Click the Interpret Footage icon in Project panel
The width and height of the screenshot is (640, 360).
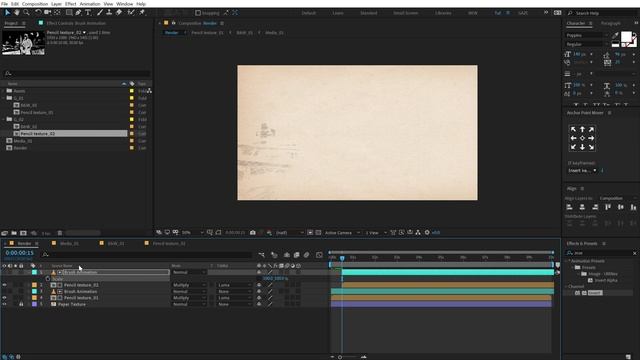pos(4,233)
